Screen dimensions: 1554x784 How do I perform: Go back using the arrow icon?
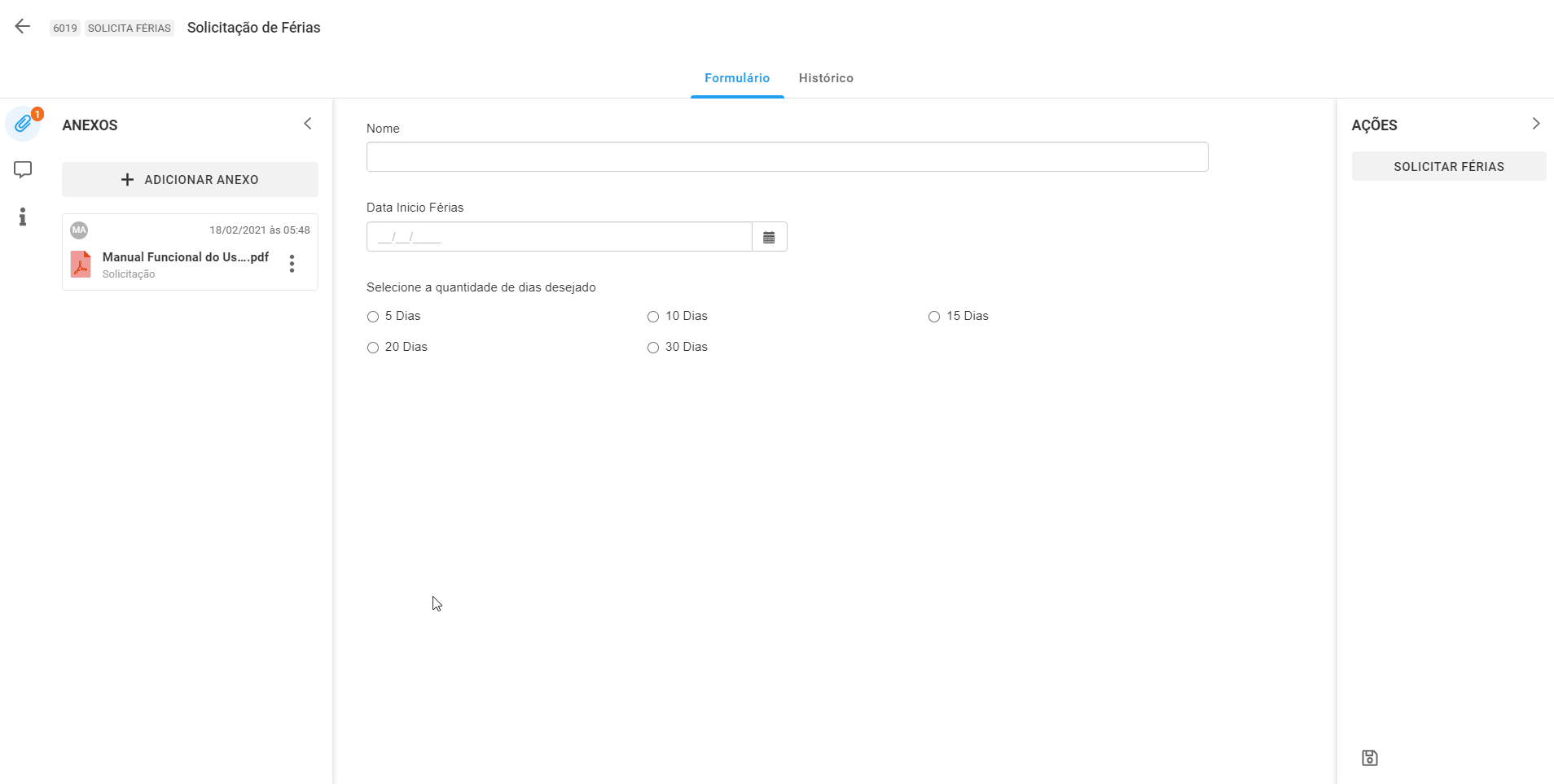click(23, 27)
